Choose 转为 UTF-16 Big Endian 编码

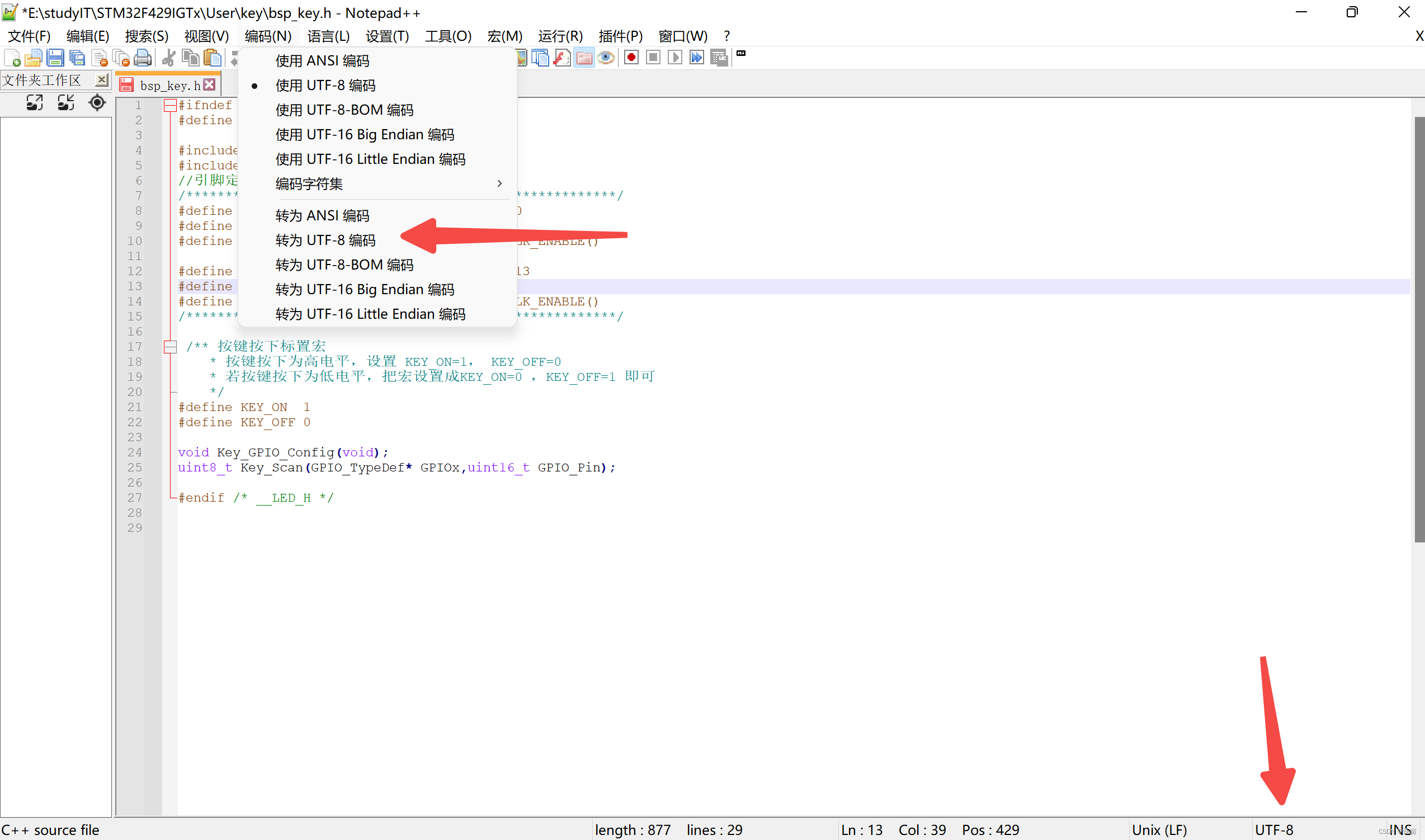coord(377,290)
